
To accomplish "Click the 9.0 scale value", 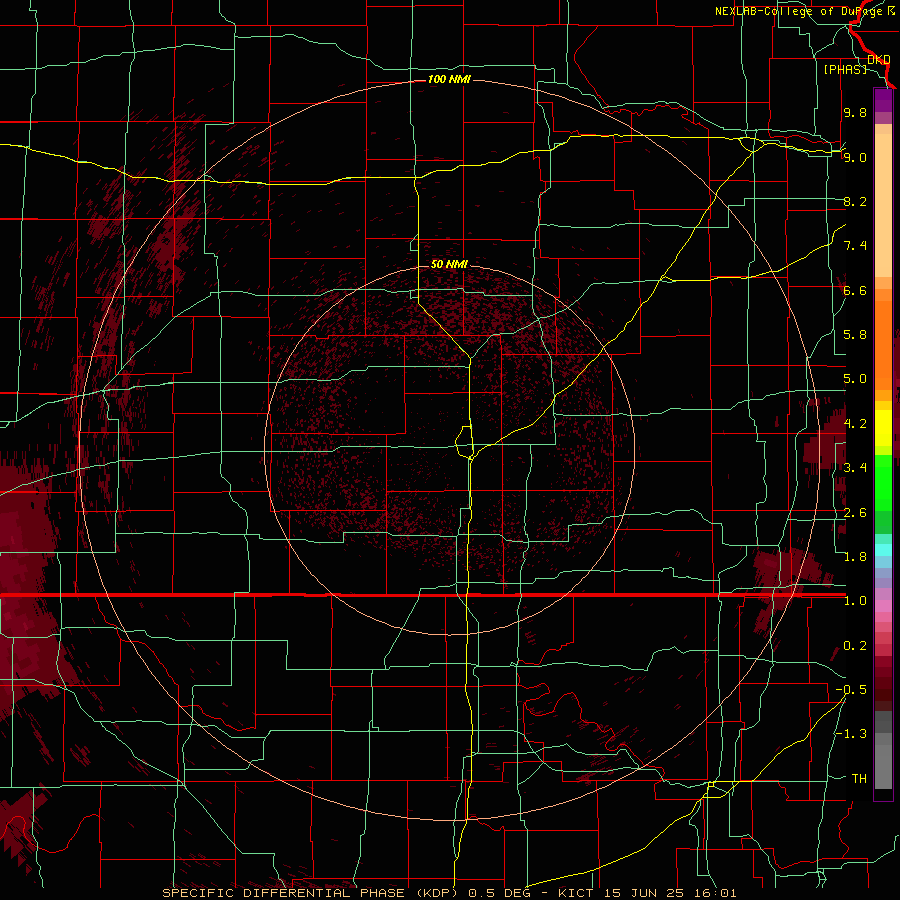I will (855, 157).
